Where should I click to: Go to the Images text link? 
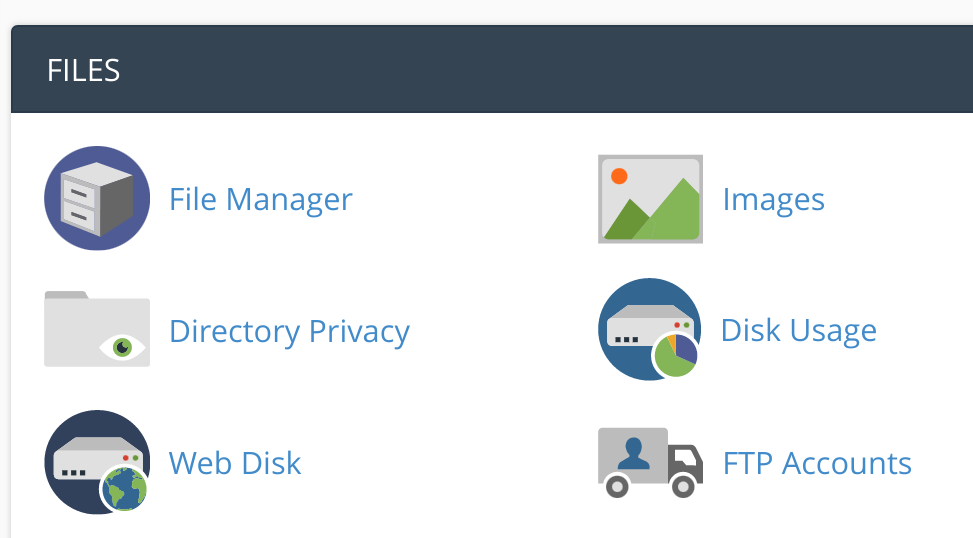[x=773, y=199]
